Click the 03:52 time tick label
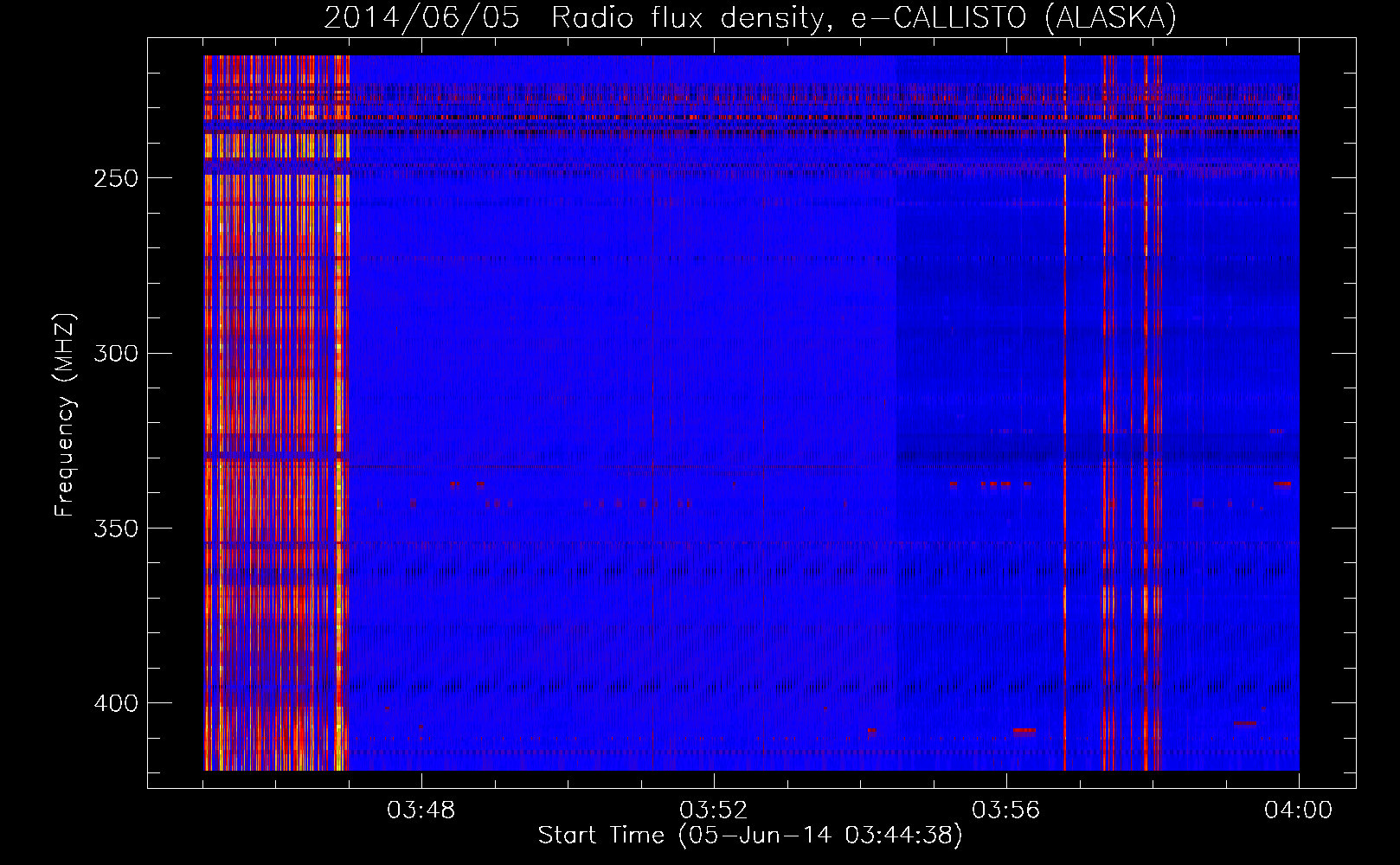 click(714, 811)
